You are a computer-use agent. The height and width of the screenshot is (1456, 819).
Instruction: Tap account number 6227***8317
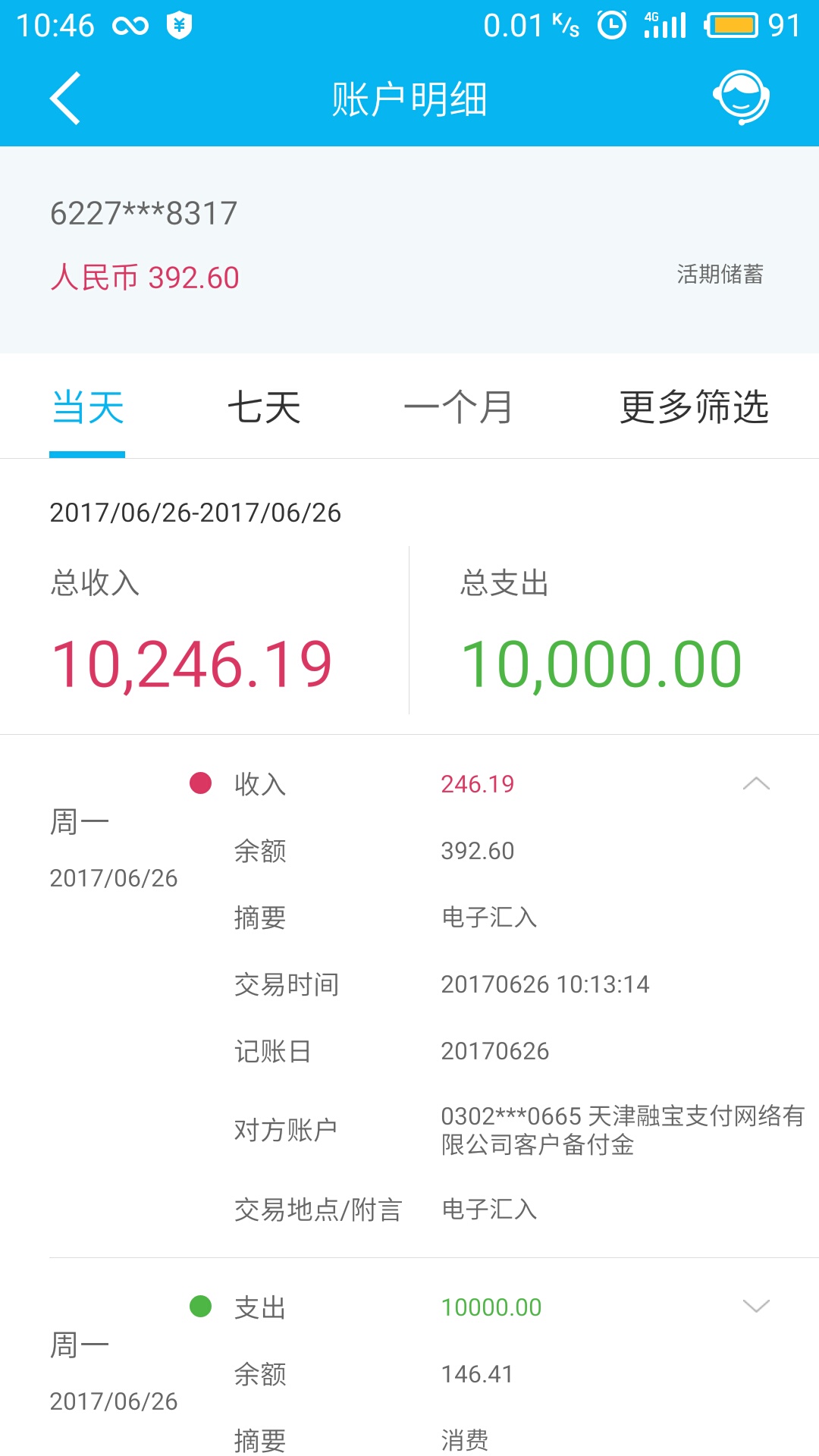[x=144, y=213]
